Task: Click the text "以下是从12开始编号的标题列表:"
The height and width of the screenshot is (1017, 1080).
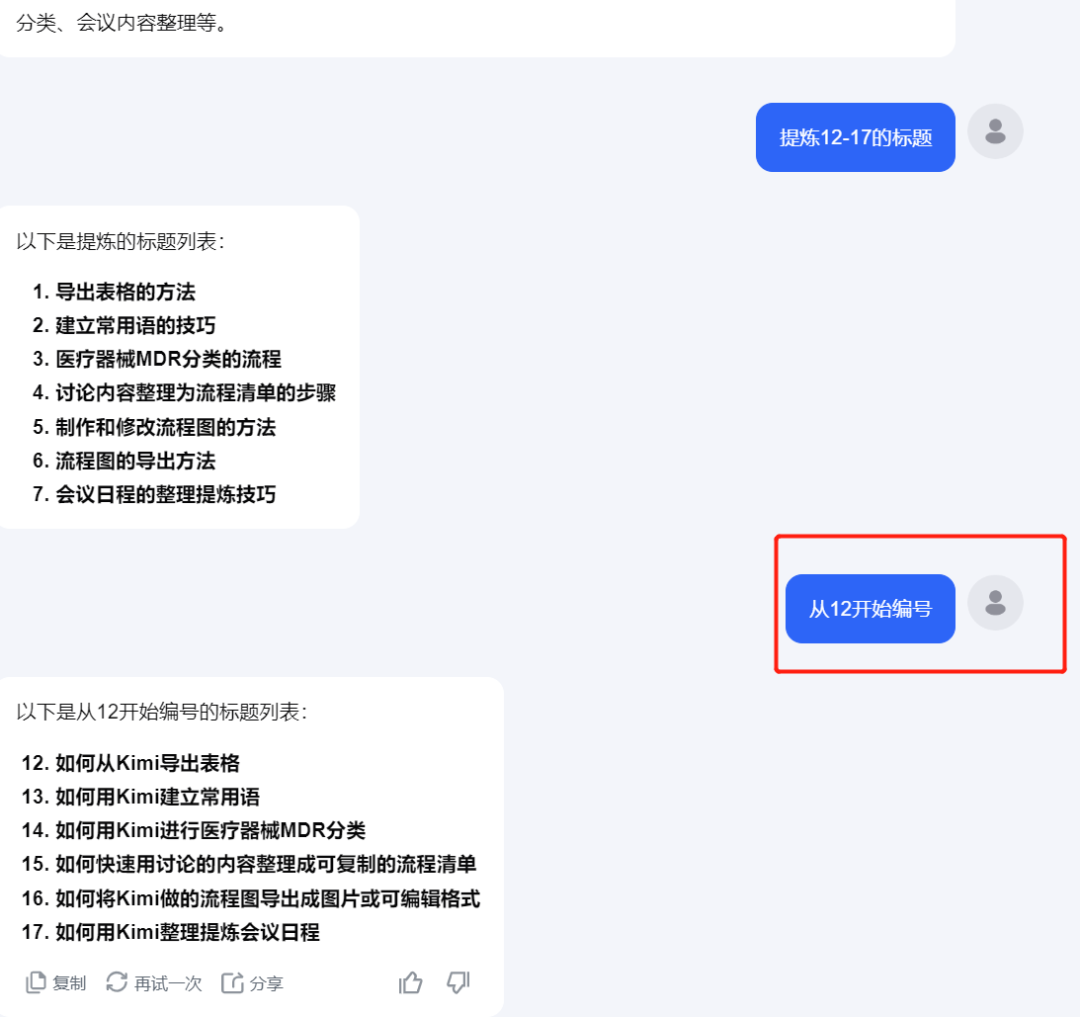Action: tap(162, 712)
